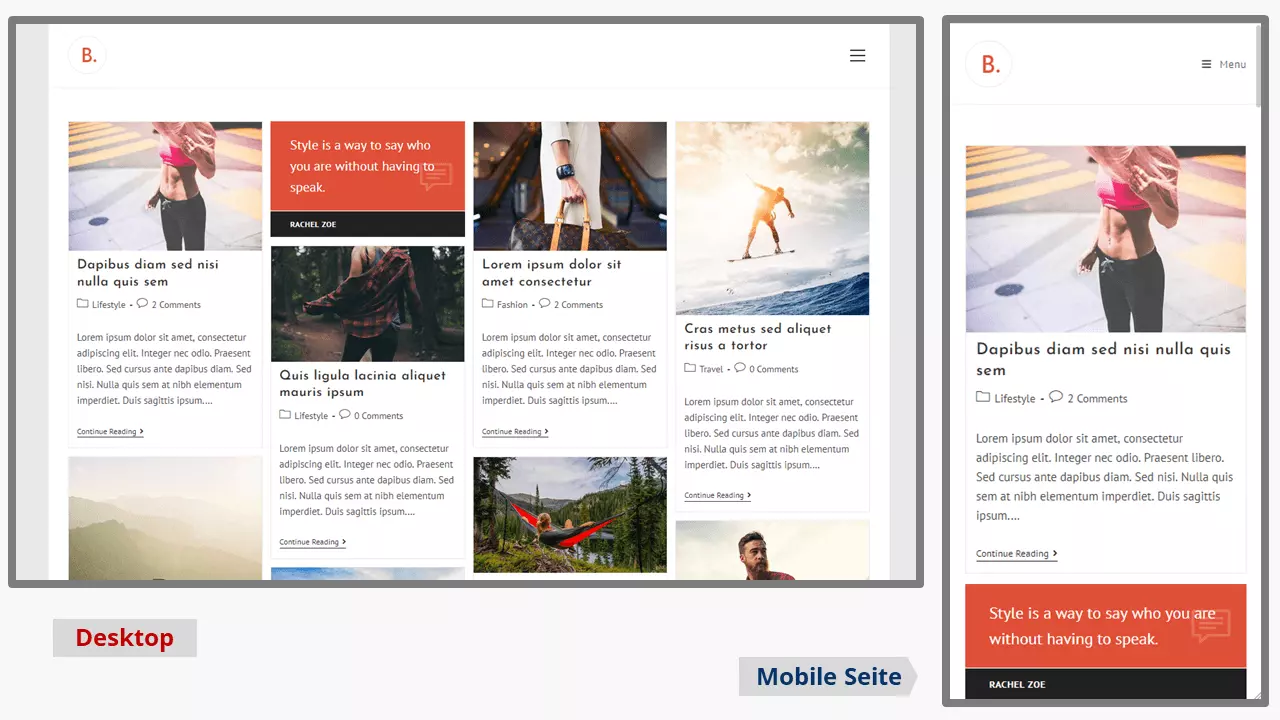
Task: Open 0 Comments link next to Travel
Action: 774,369
